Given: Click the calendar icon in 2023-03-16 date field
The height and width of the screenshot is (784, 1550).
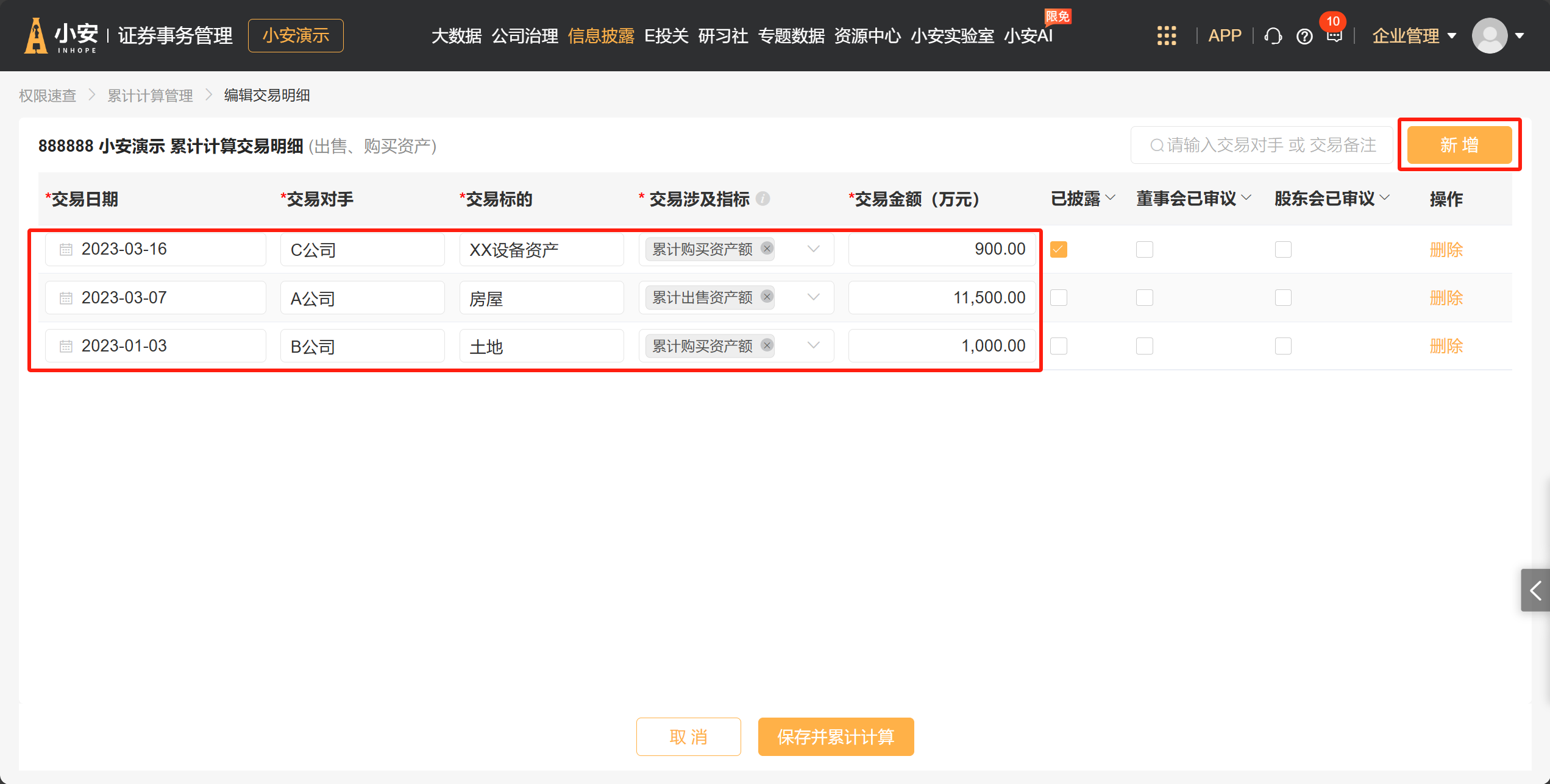Looking at the screenshot, I should [66, 249].
